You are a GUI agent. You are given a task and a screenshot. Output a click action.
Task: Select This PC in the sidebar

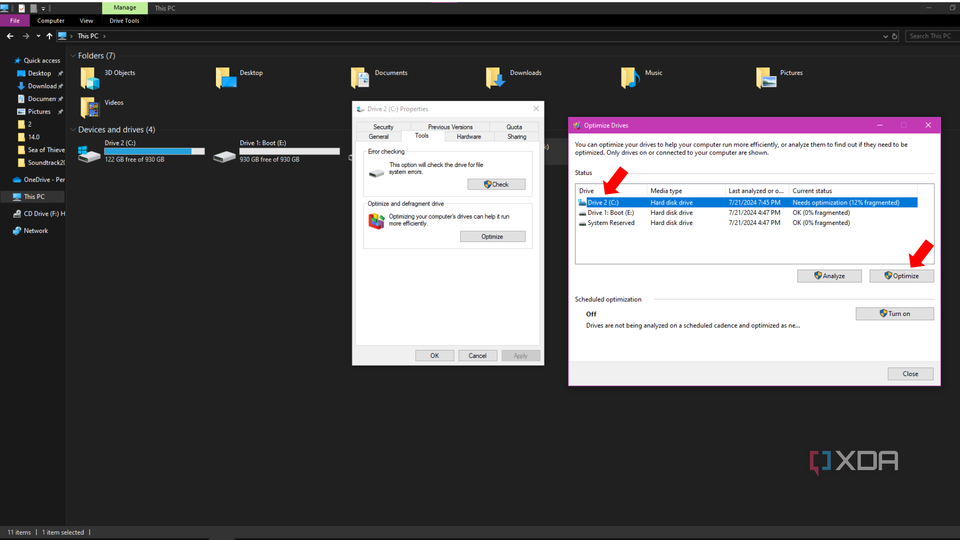(x=34, y=197)
